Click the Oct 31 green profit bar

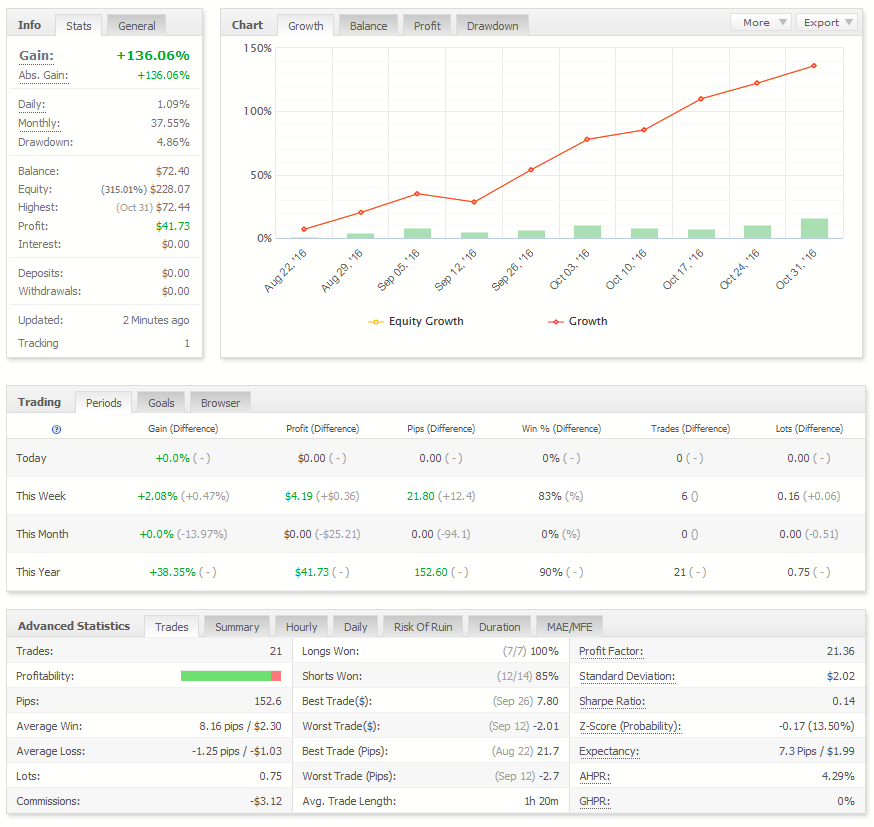pyautogui.click(x=814, y=228)
